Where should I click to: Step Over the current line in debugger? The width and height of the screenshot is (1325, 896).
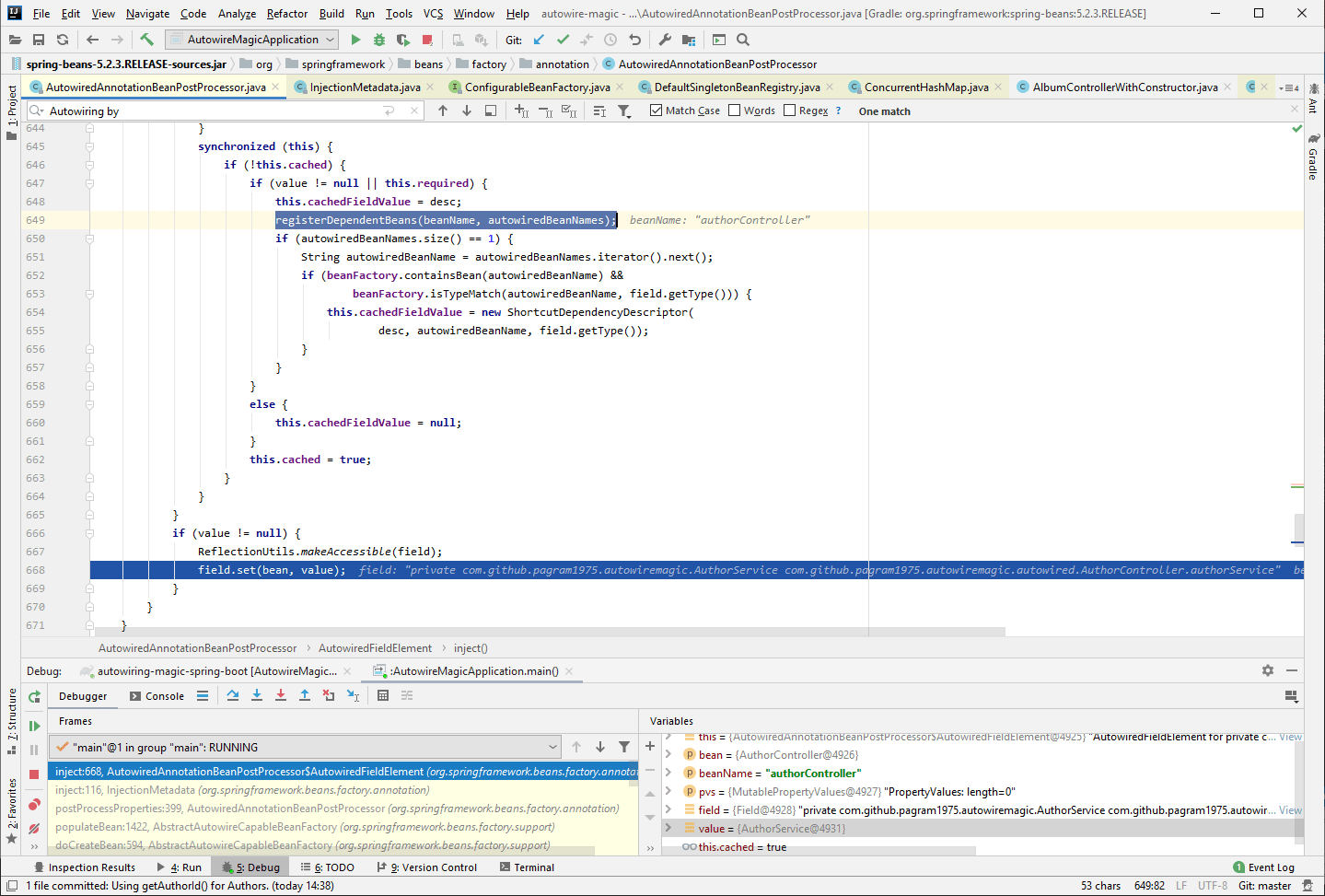[232, 695]
